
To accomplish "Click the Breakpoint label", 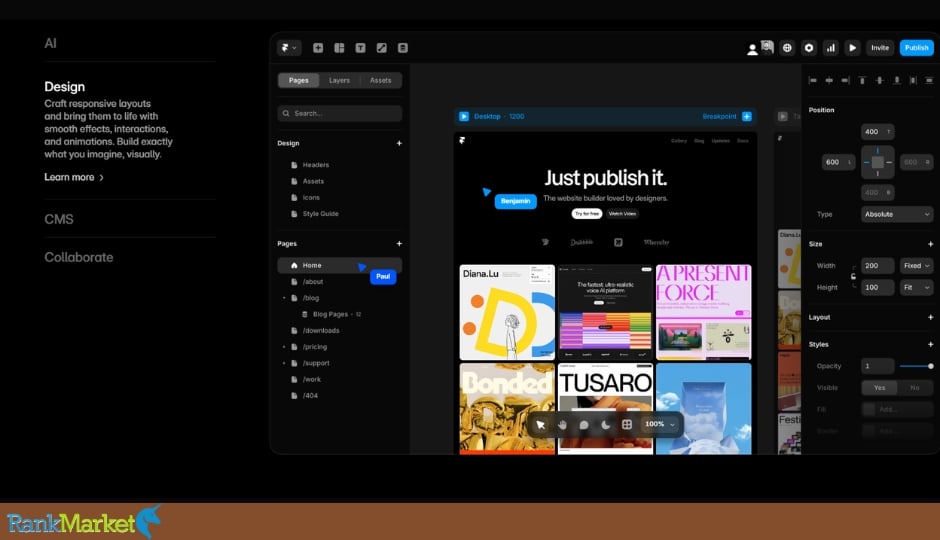I will [x=719, y=117].
